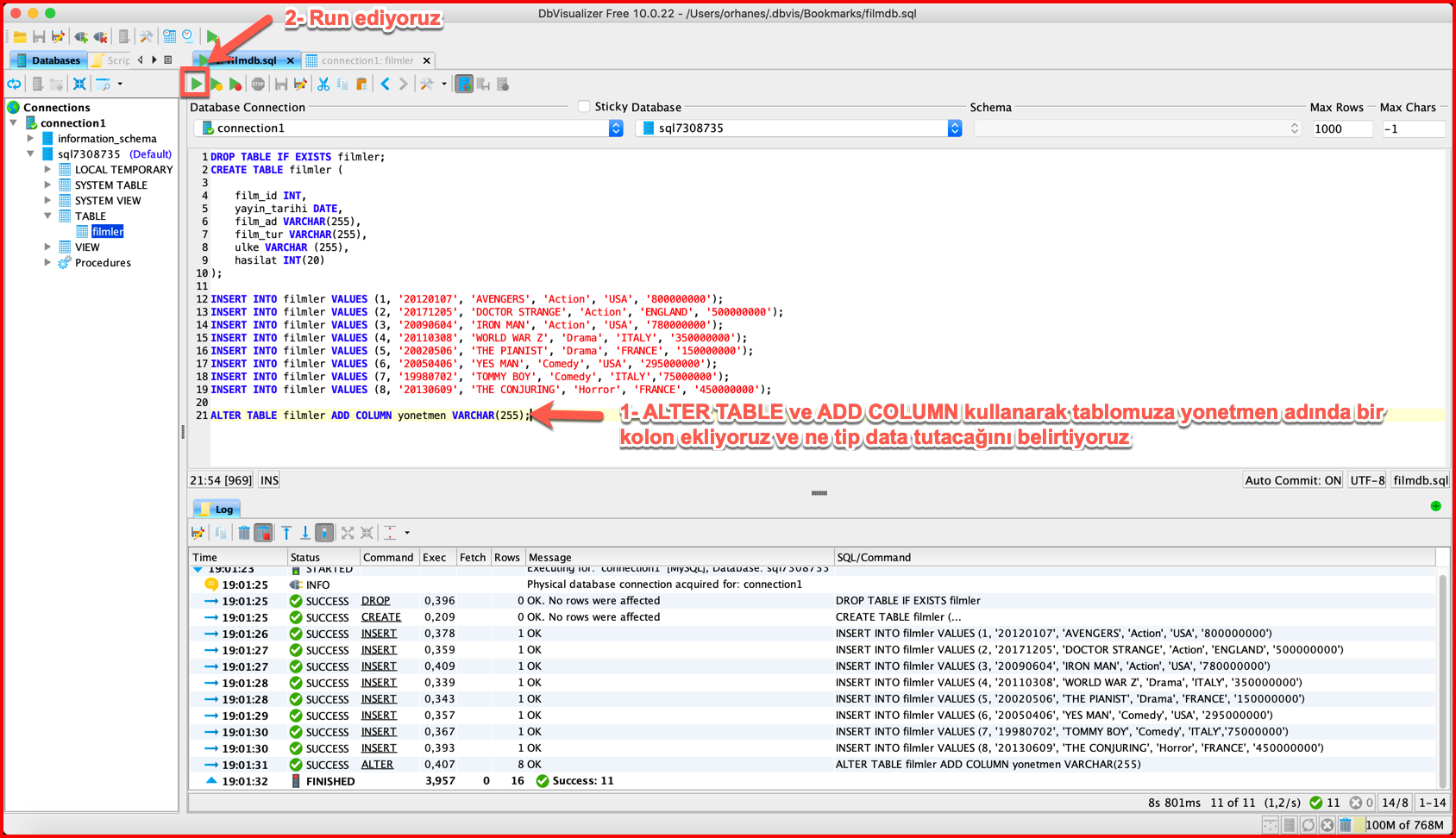1456x838 pixels.
Task: Click the Cut scissors icon in editor toolbar
Action: click(323, 84)
